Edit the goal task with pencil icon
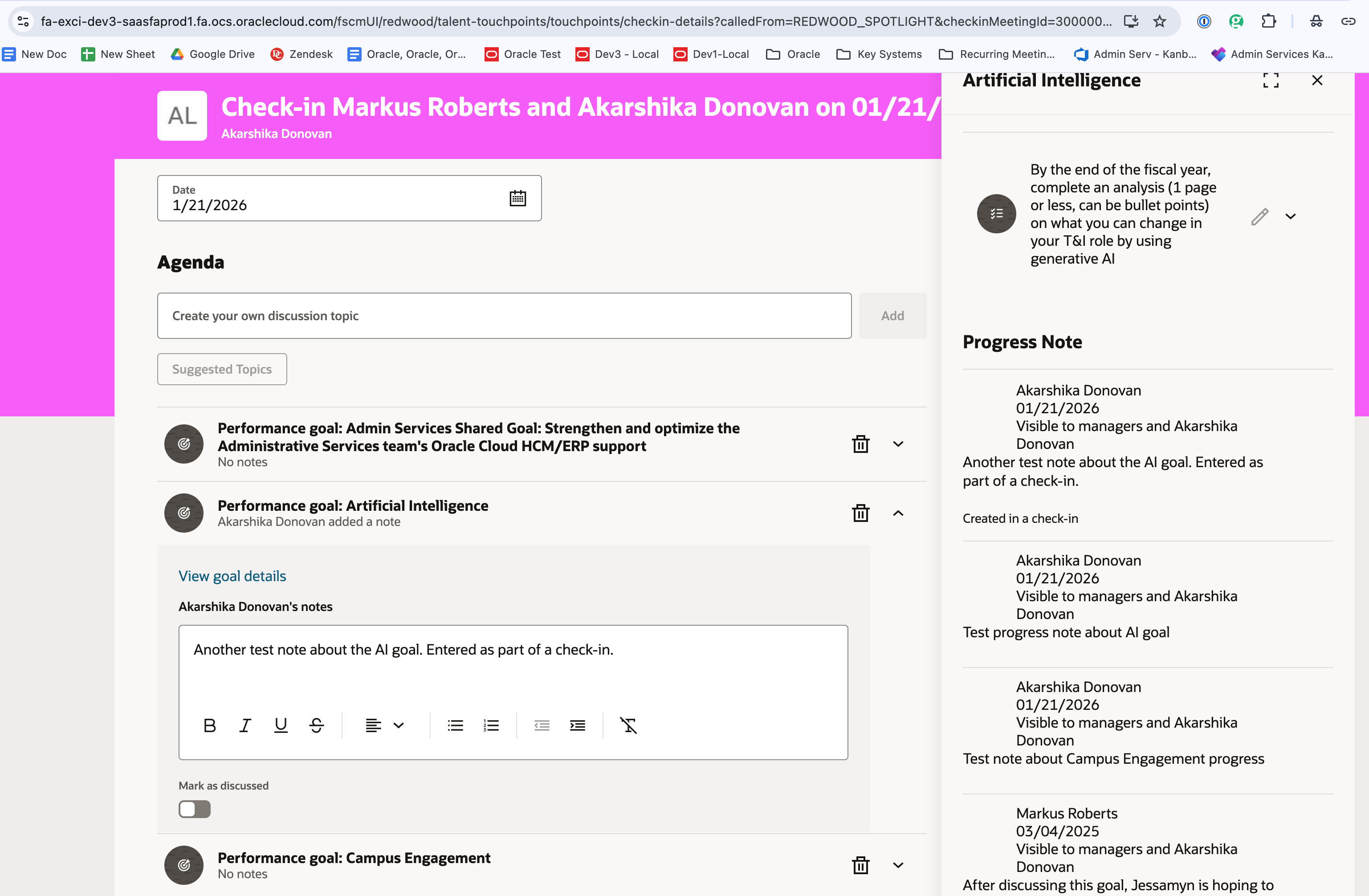This screenshot has height=896, width=1369. pos(1260,216)
